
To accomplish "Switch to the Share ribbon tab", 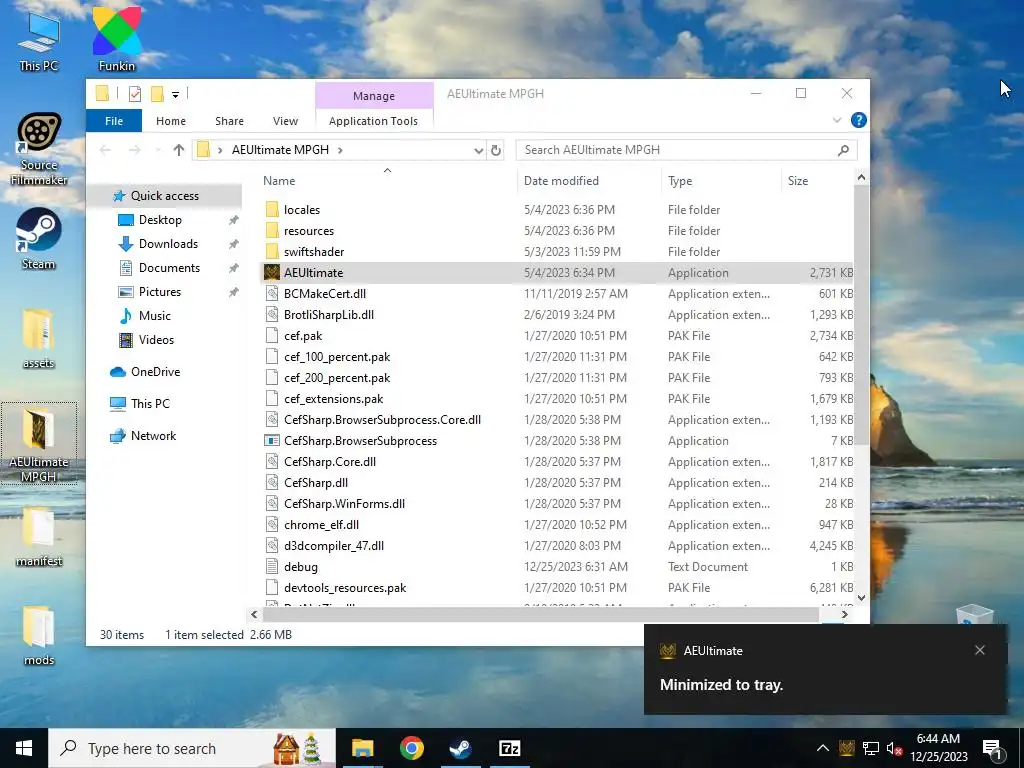I will pos(229,121).
